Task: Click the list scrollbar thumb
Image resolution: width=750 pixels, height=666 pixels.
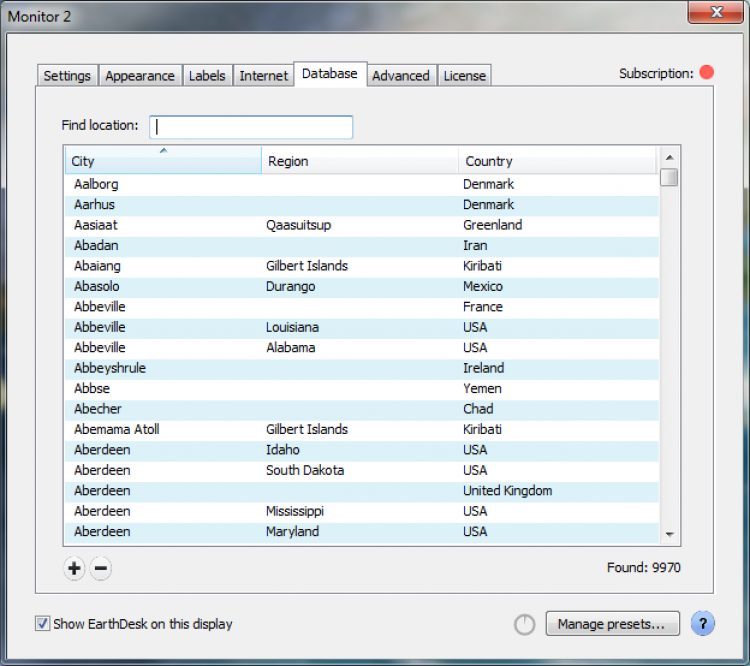Action: pos(669,177)
